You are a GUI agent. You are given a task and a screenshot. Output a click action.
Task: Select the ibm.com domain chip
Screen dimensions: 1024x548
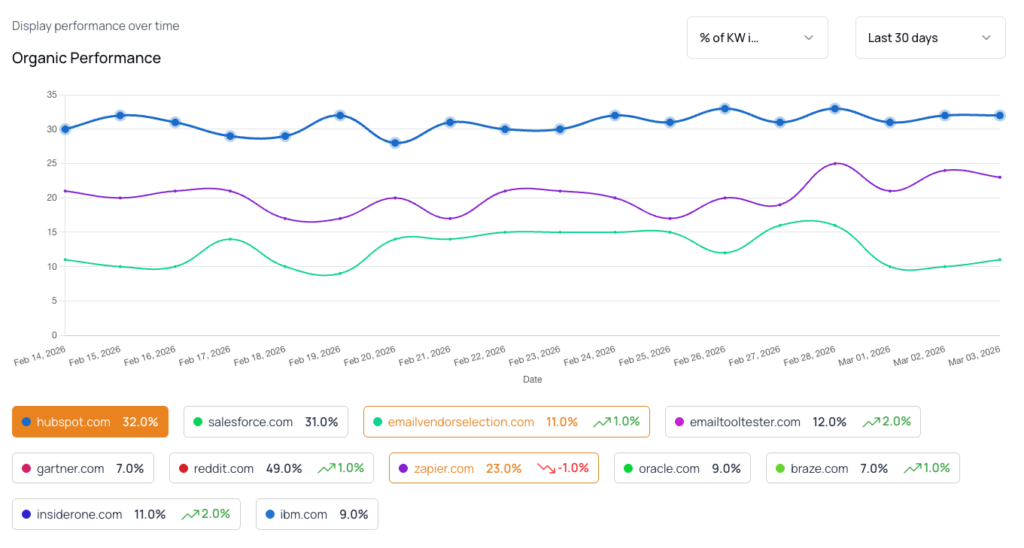(317, 514)
